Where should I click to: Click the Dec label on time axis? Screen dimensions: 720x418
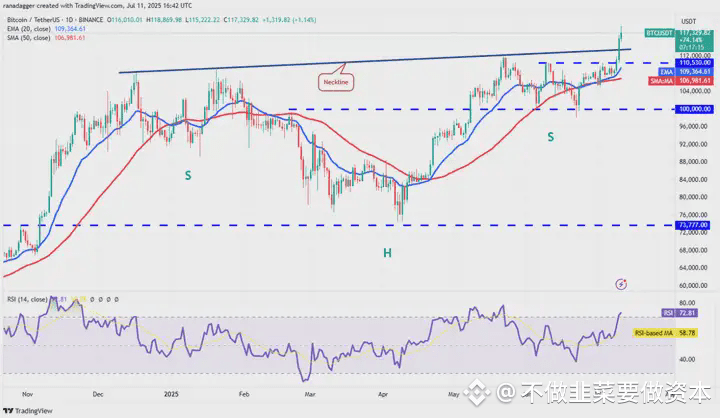[98, 394]
